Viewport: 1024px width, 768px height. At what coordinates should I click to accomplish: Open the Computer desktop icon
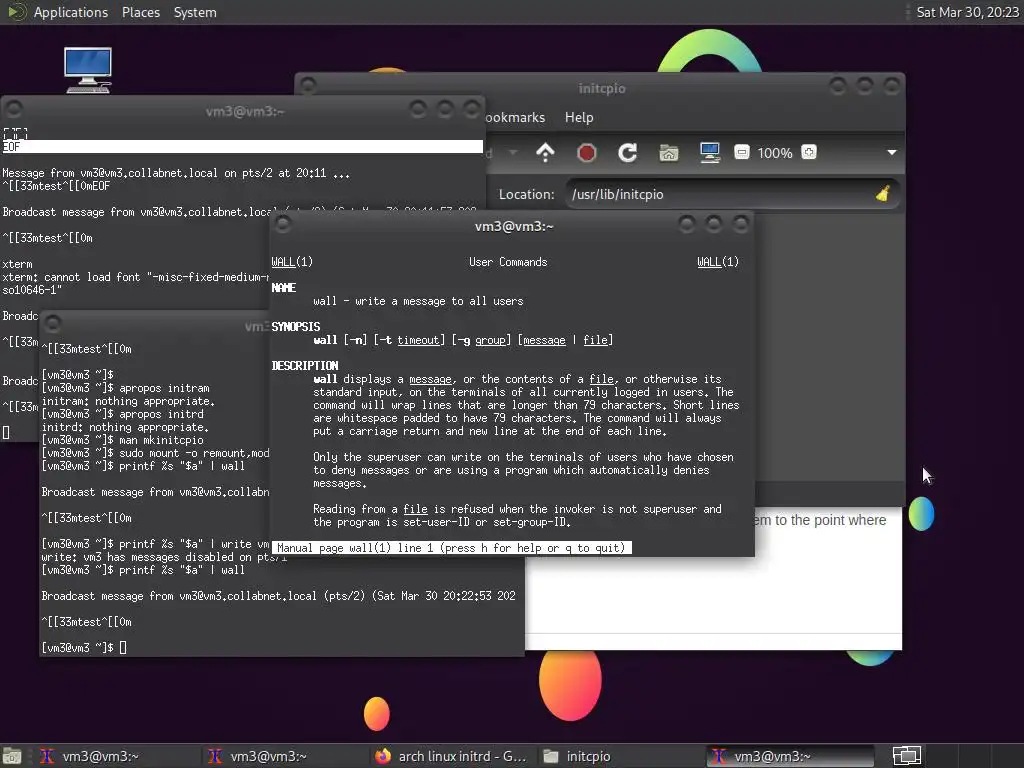pyautogui.click(x=88, y=70)
